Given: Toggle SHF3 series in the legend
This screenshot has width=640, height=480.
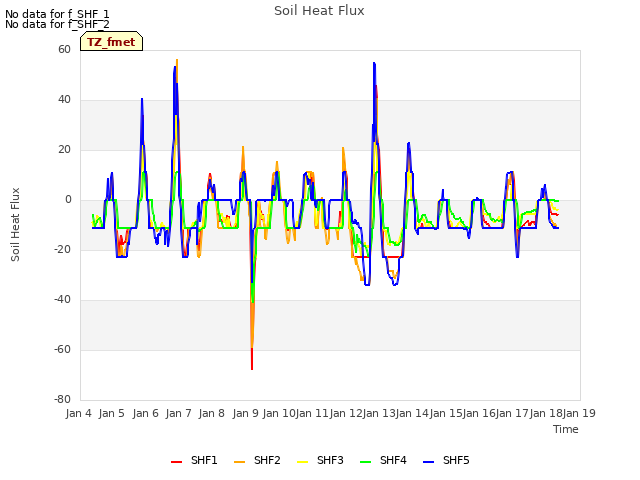Looking at the screenshot, I should click(x=320, y=460).
